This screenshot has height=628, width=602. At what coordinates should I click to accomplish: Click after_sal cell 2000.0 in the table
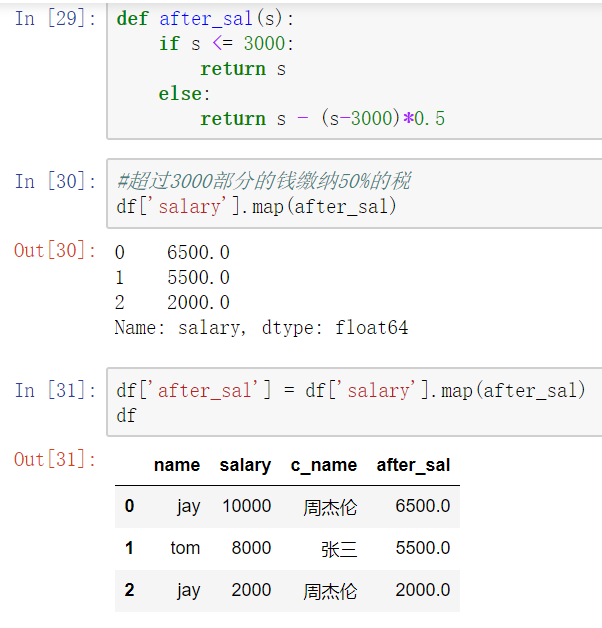tap(423, 590)
